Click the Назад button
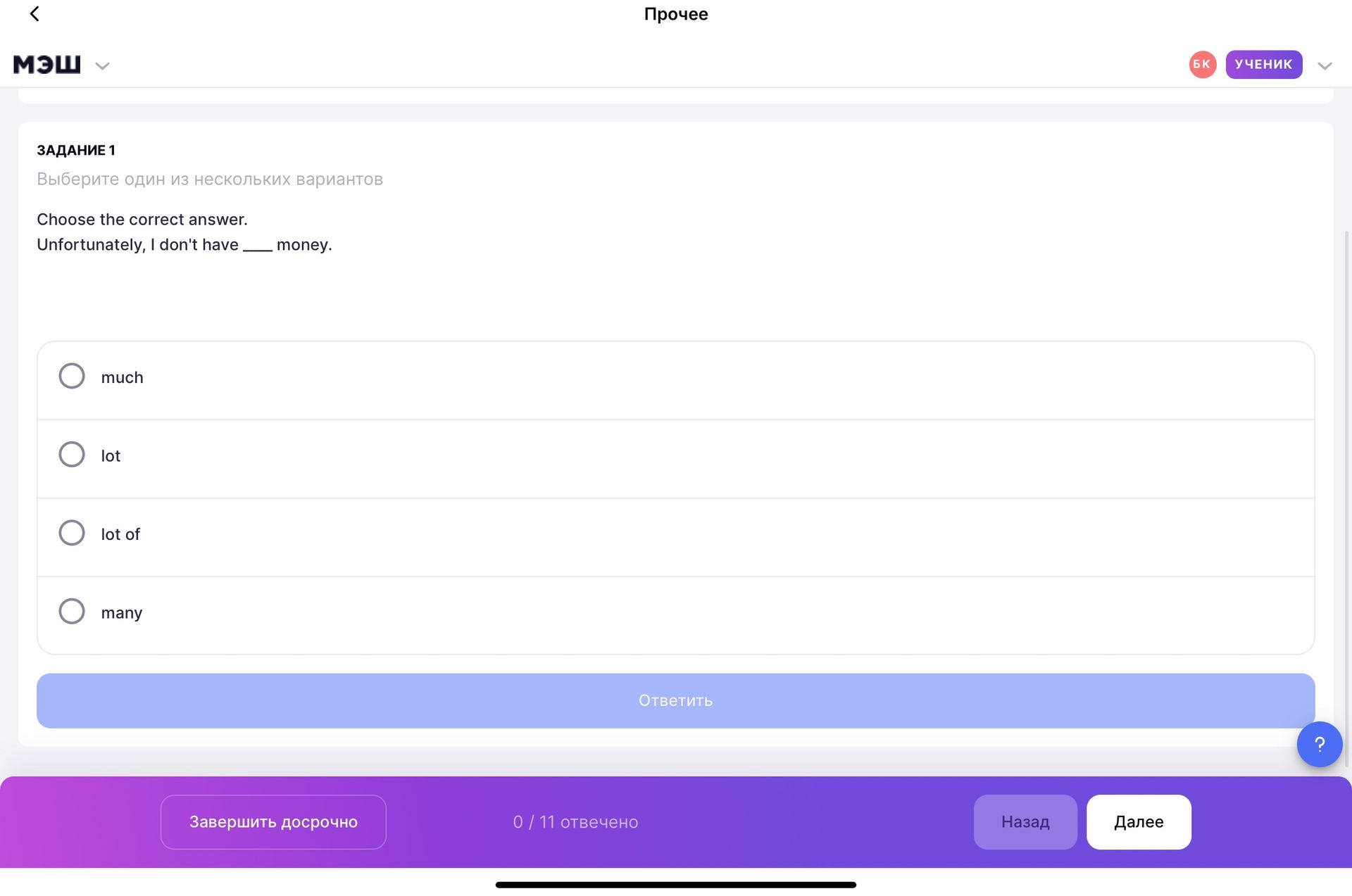The width and height of the screenshot is (1352, 896). coord(1025,822)
